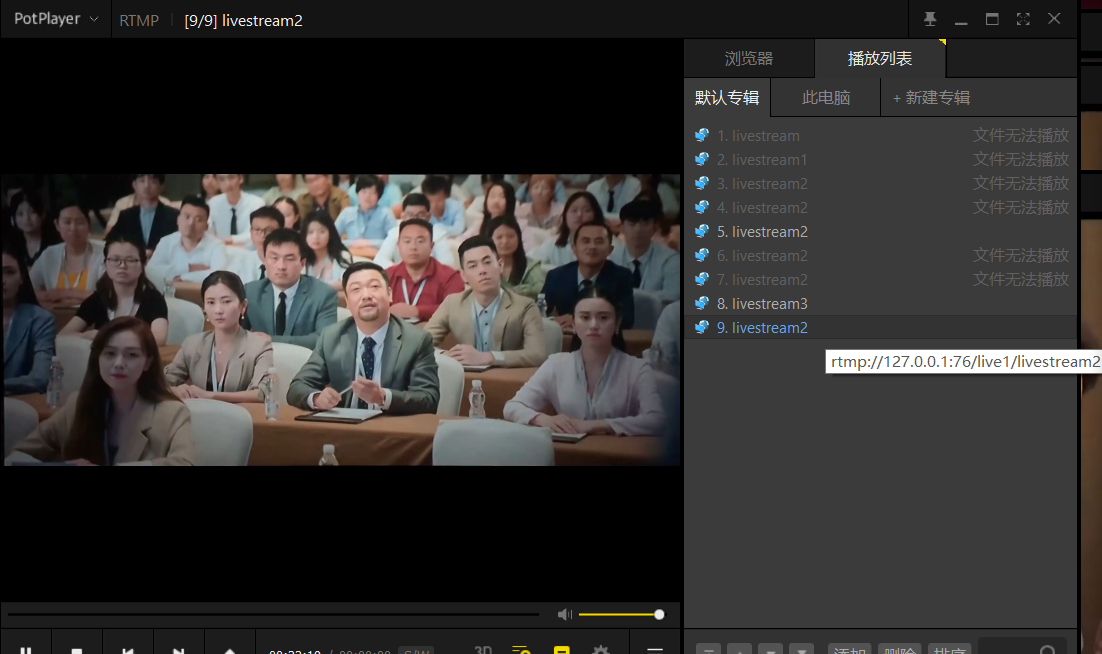Click the [9/9] livestream2 window title
1102x654 pixels.
243,20
